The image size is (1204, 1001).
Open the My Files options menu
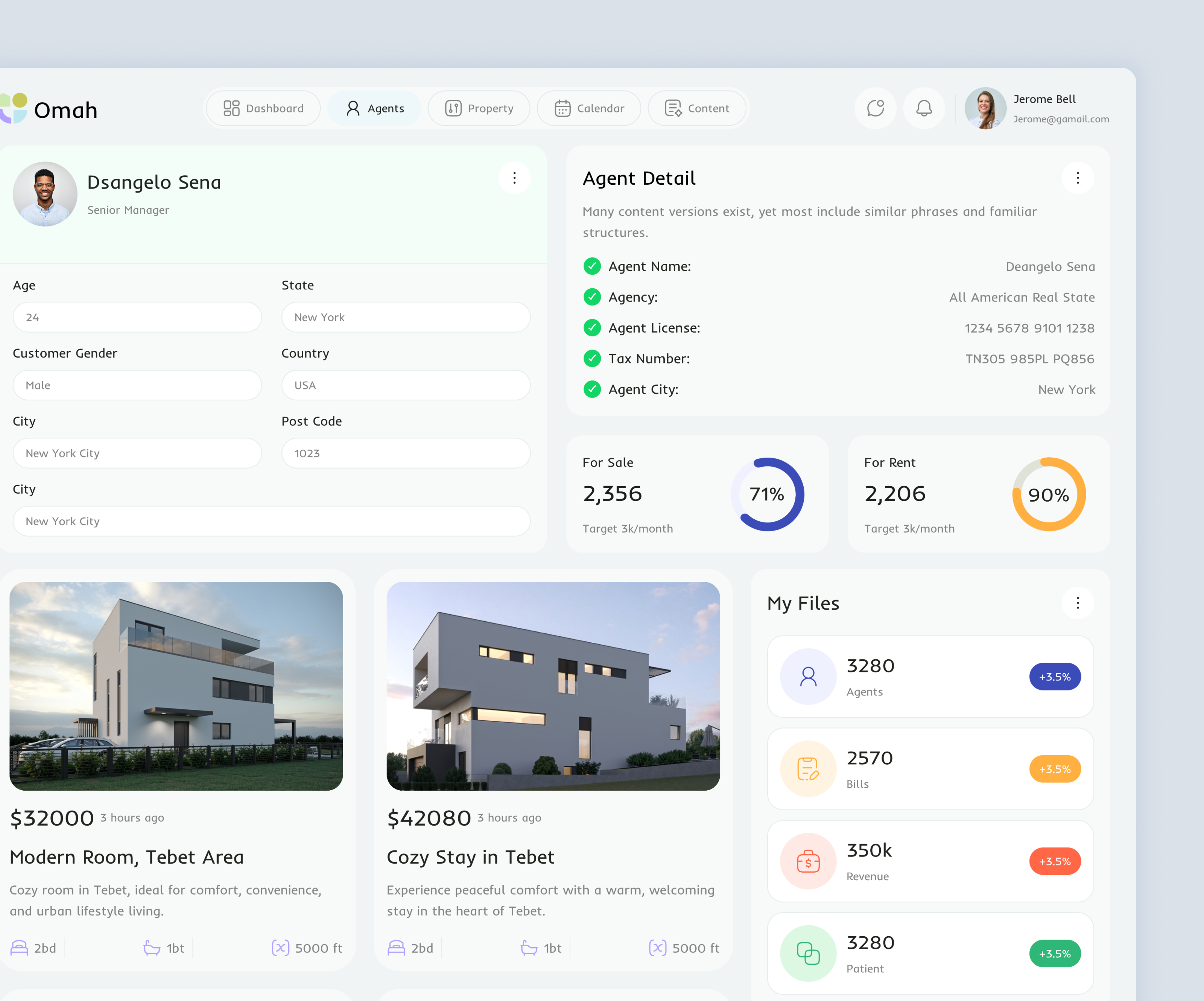tap(1077, 603)
